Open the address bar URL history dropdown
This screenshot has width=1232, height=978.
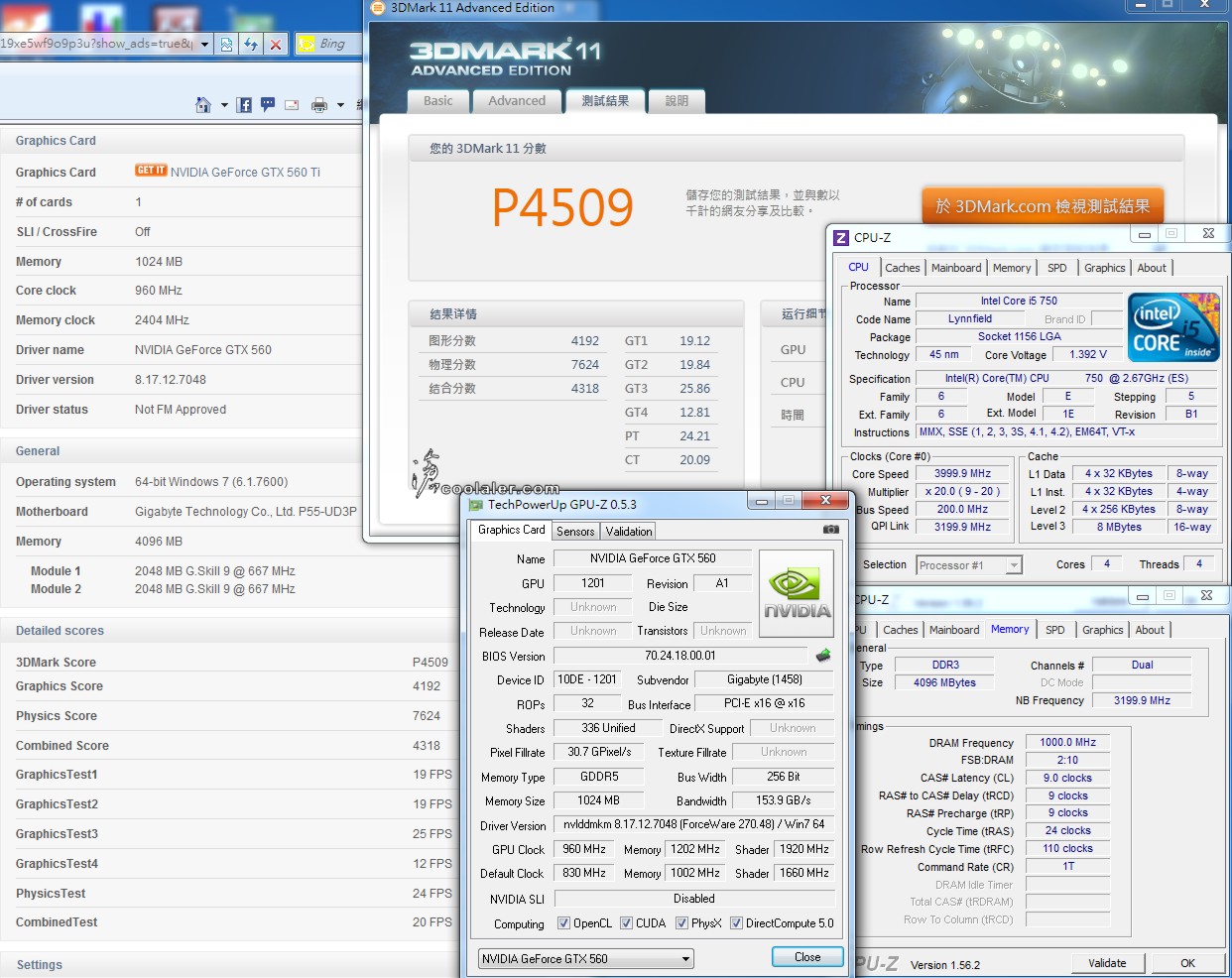[204, 44]
